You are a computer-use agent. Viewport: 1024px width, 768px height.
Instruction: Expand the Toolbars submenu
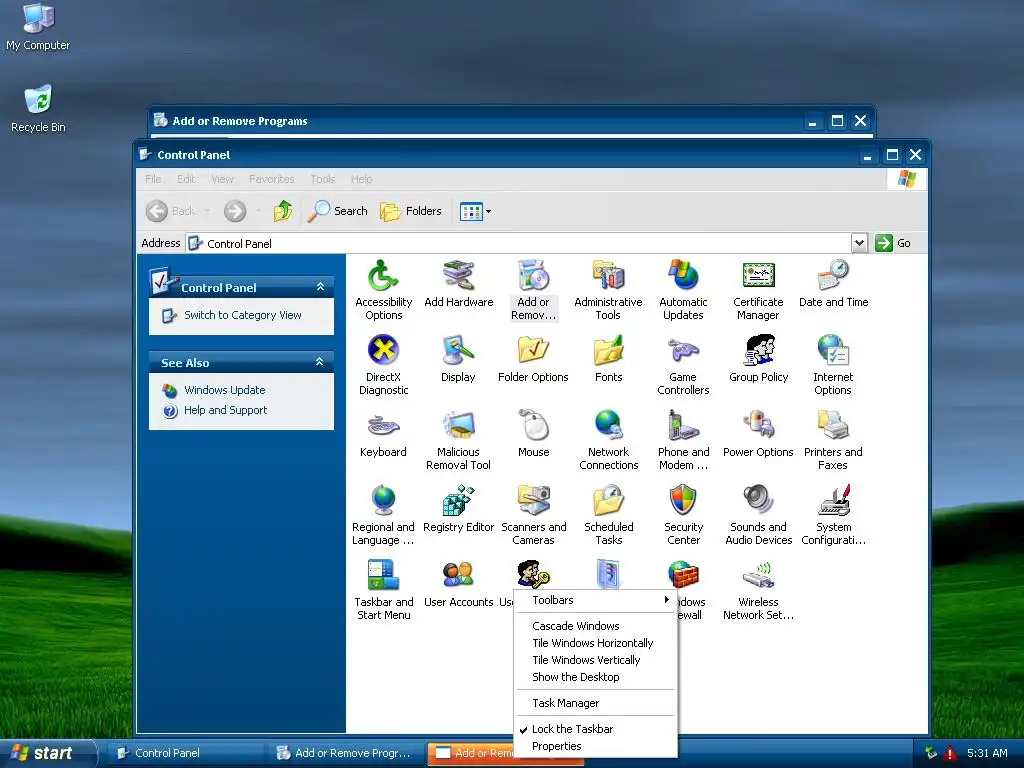[x=596, y=600]
